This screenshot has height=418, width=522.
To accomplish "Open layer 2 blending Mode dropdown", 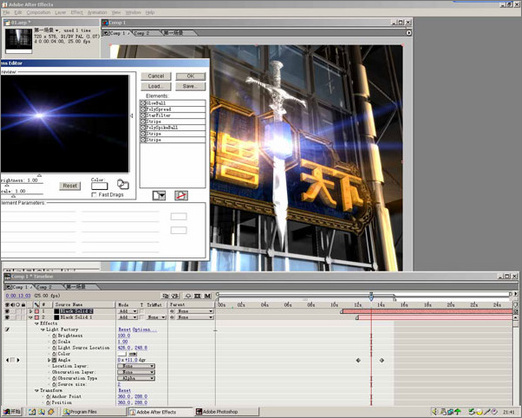I will 128,317.
